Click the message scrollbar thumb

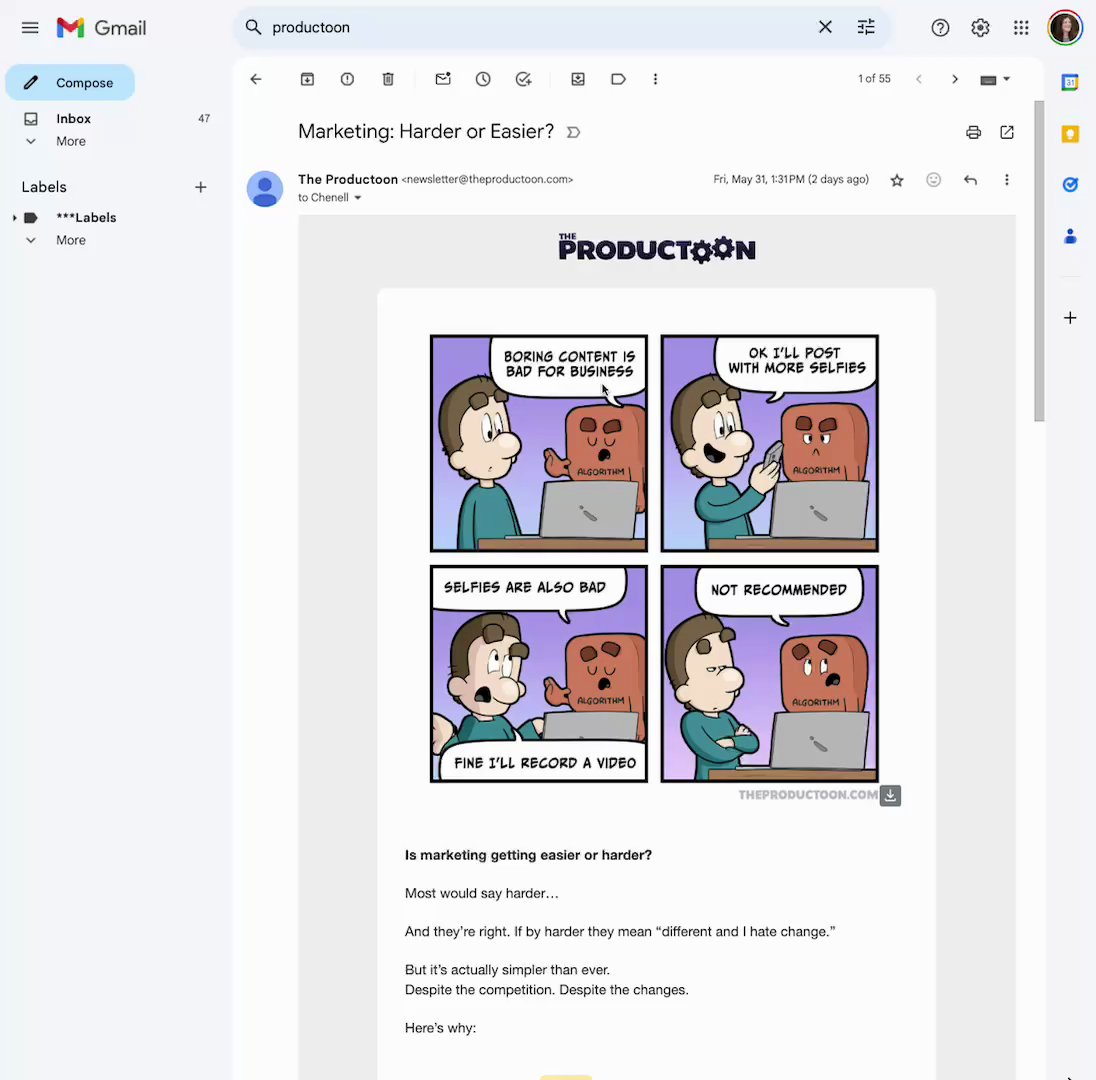click(1039, 261)
